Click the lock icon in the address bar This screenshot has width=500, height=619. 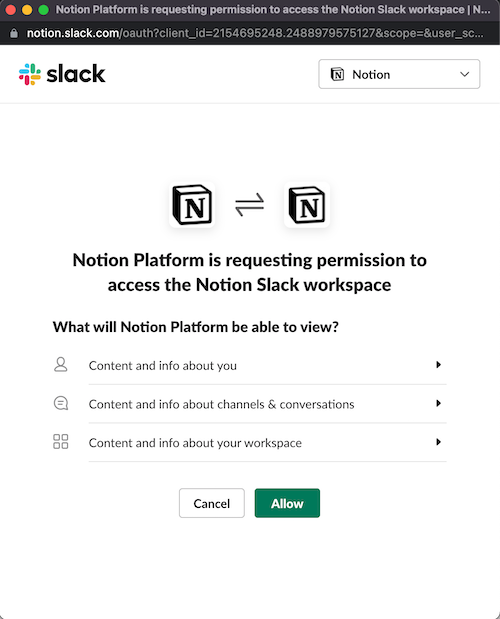[14, 33]
